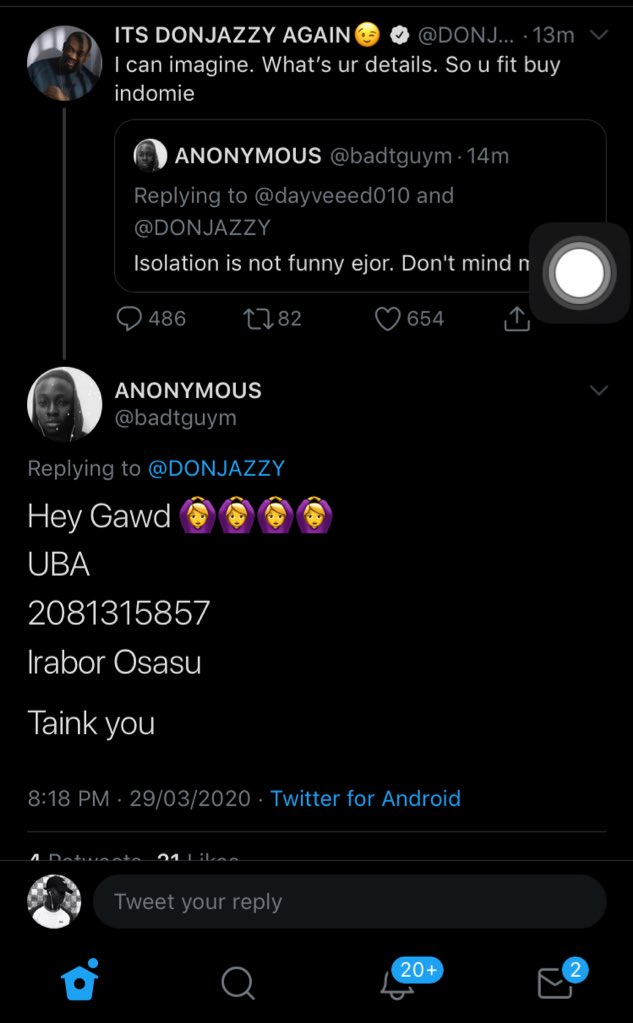633x1023 pixels.
Task: Retweet Don Jazzy's tweet
Action: [257, 319]
